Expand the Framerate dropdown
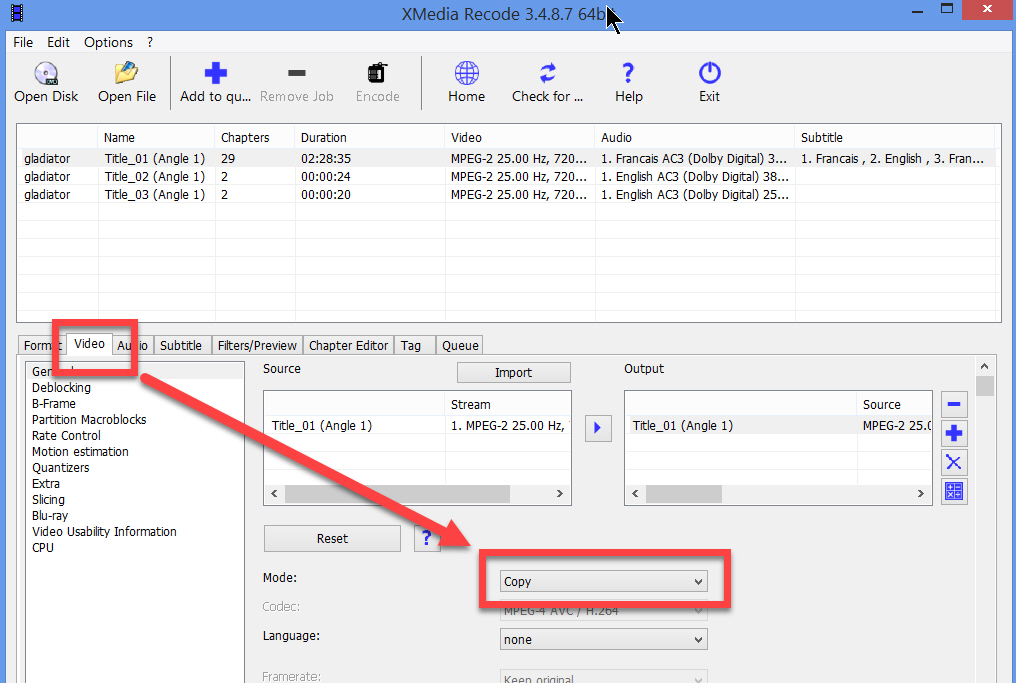The image size is (1016, 683). (603, 677)
